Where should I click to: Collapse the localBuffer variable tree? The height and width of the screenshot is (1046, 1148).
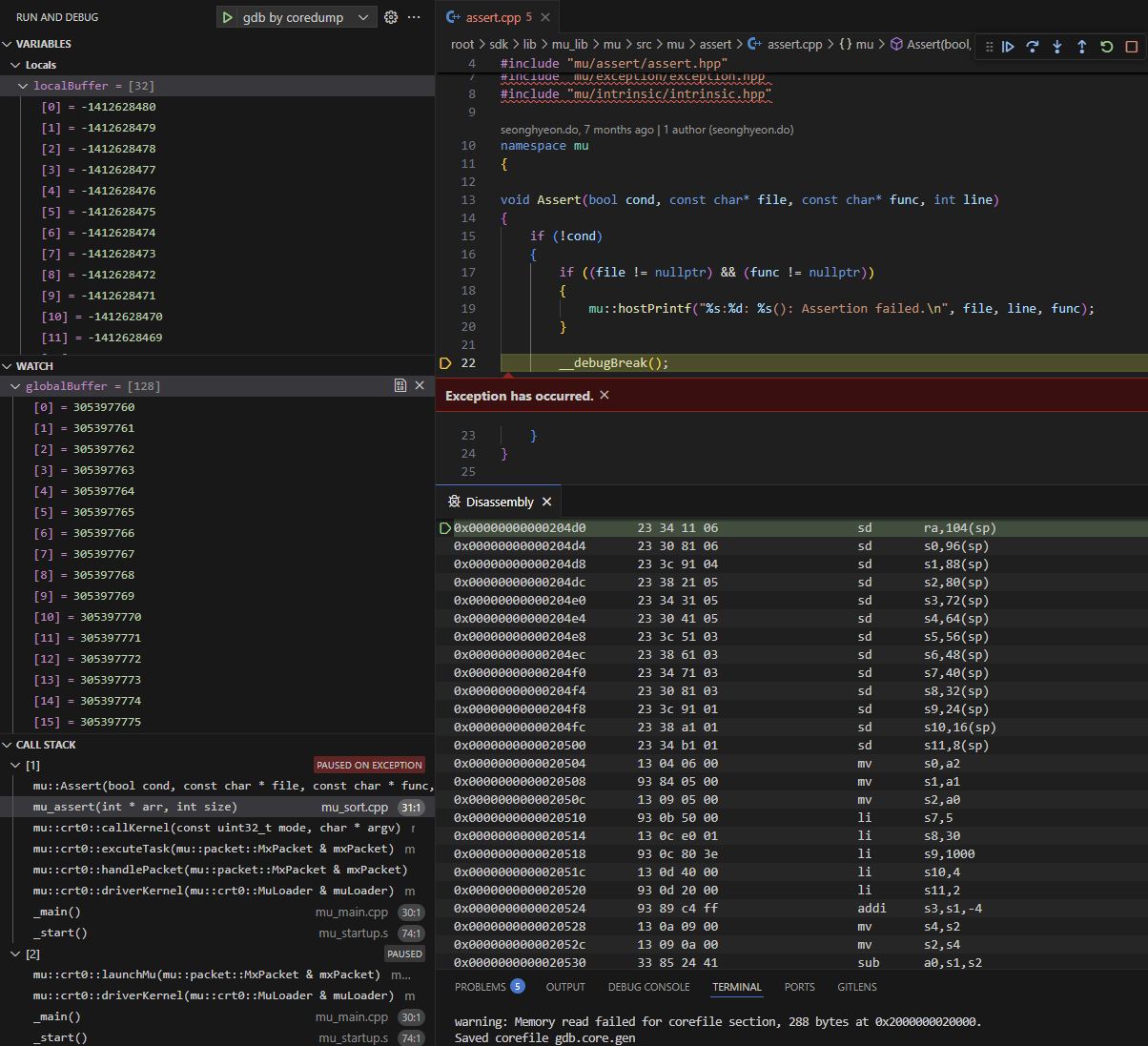tap(23, 86)
